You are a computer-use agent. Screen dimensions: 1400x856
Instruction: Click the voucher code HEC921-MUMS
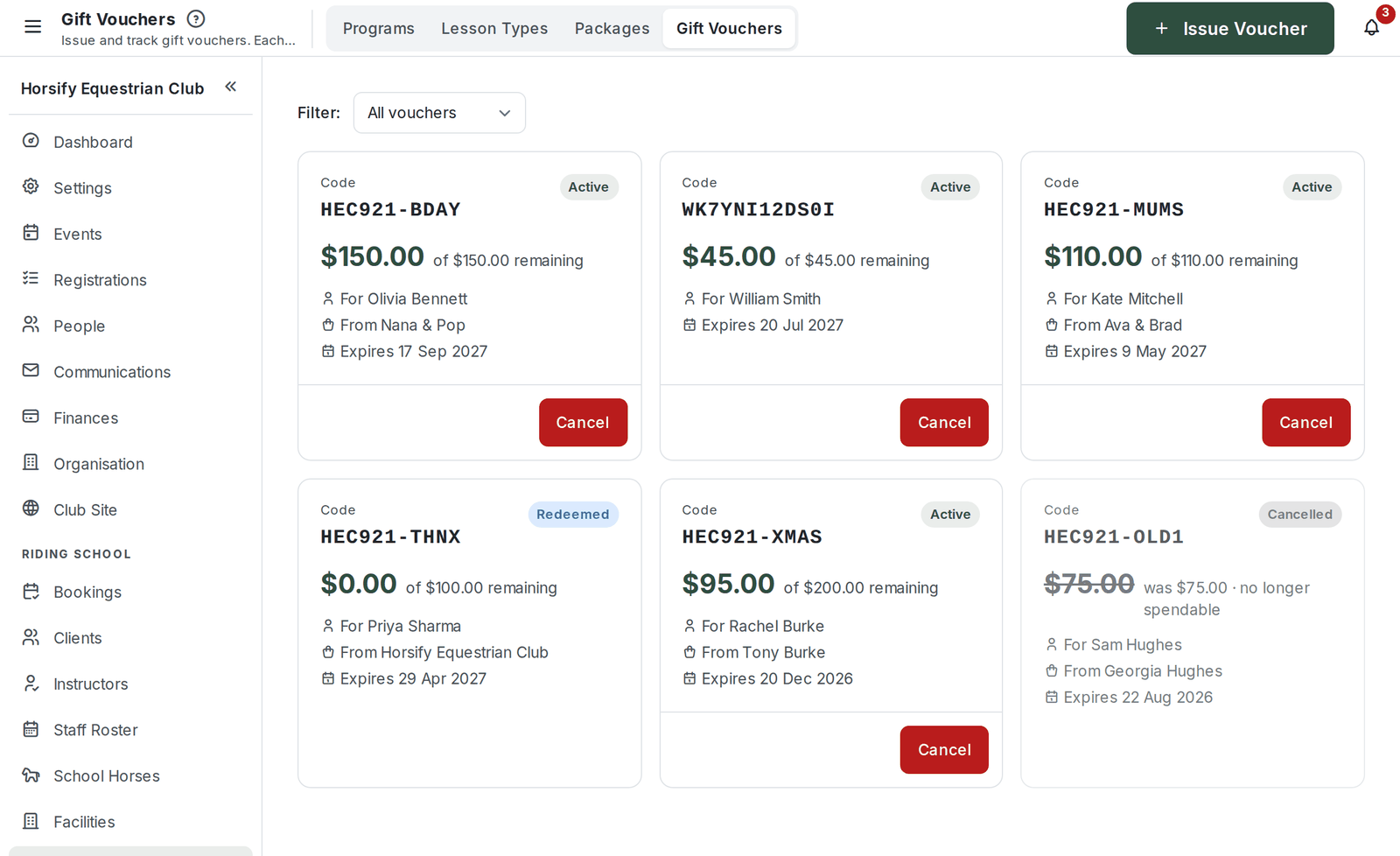(1113, 209)
